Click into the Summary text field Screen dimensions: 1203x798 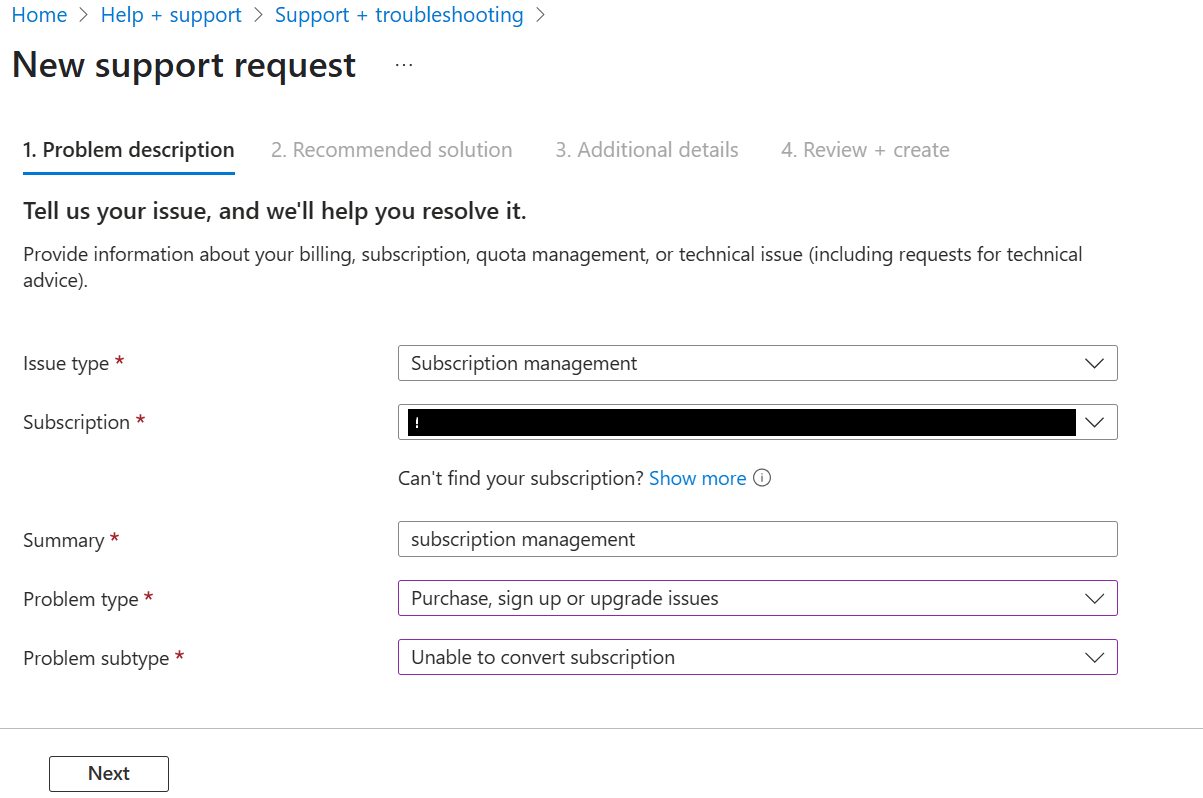point(757,540)
